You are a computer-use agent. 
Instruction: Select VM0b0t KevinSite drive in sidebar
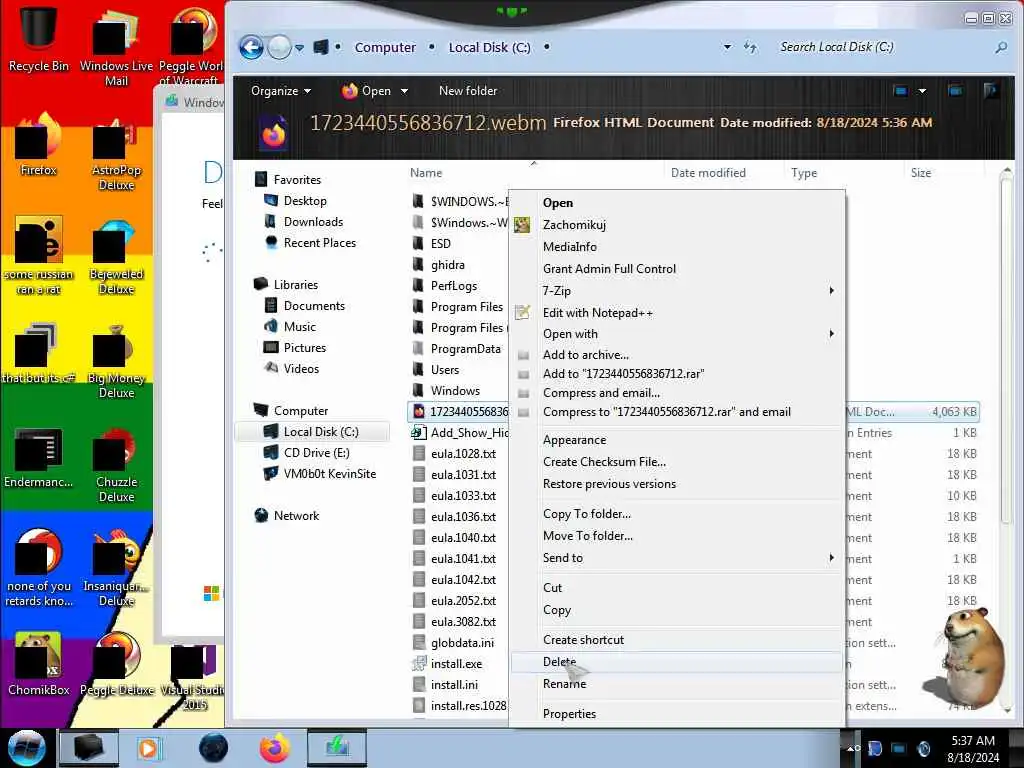click(x=330, y=473)
